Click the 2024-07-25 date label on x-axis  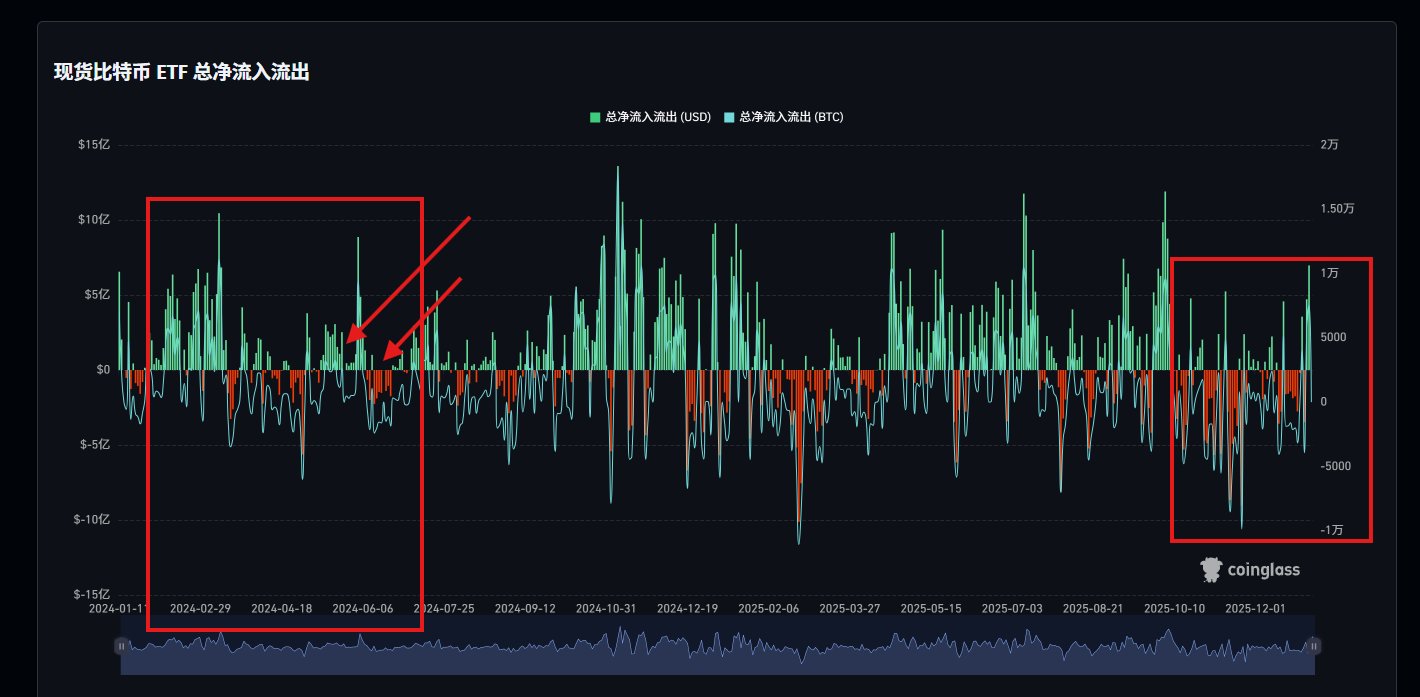click(444, 608)
